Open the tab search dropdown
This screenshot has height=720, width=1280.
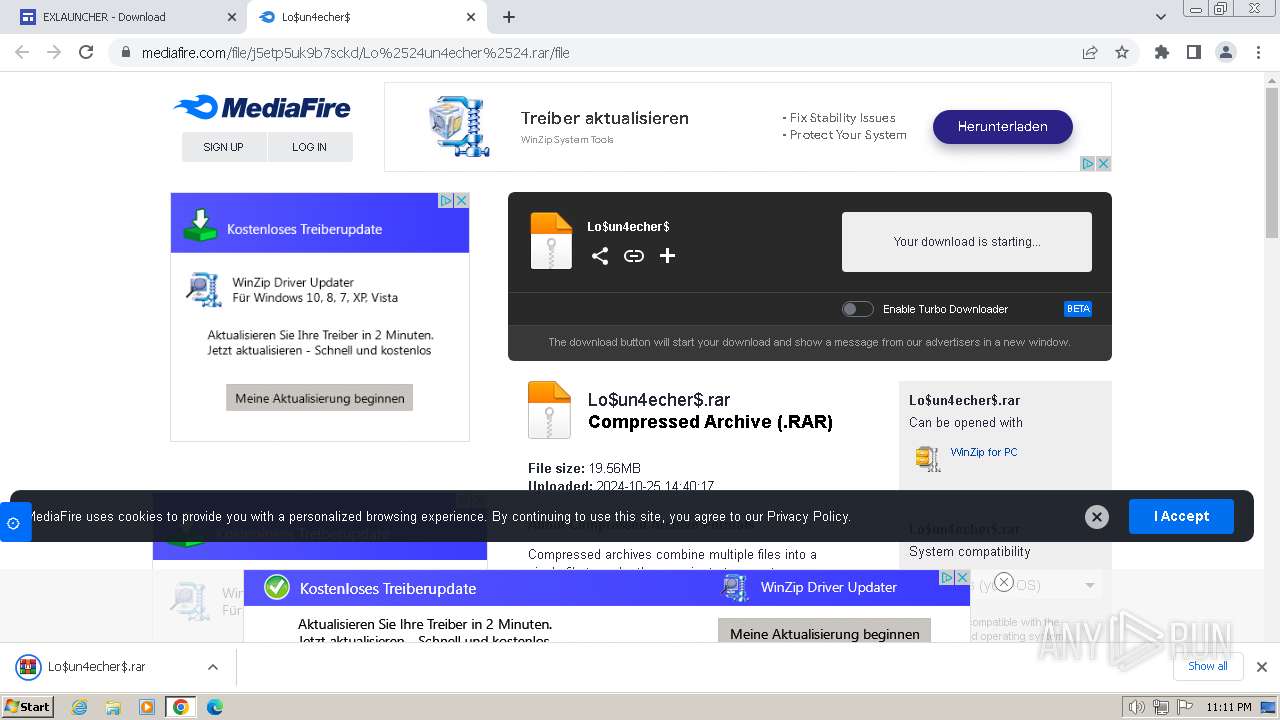[1161, 17]
